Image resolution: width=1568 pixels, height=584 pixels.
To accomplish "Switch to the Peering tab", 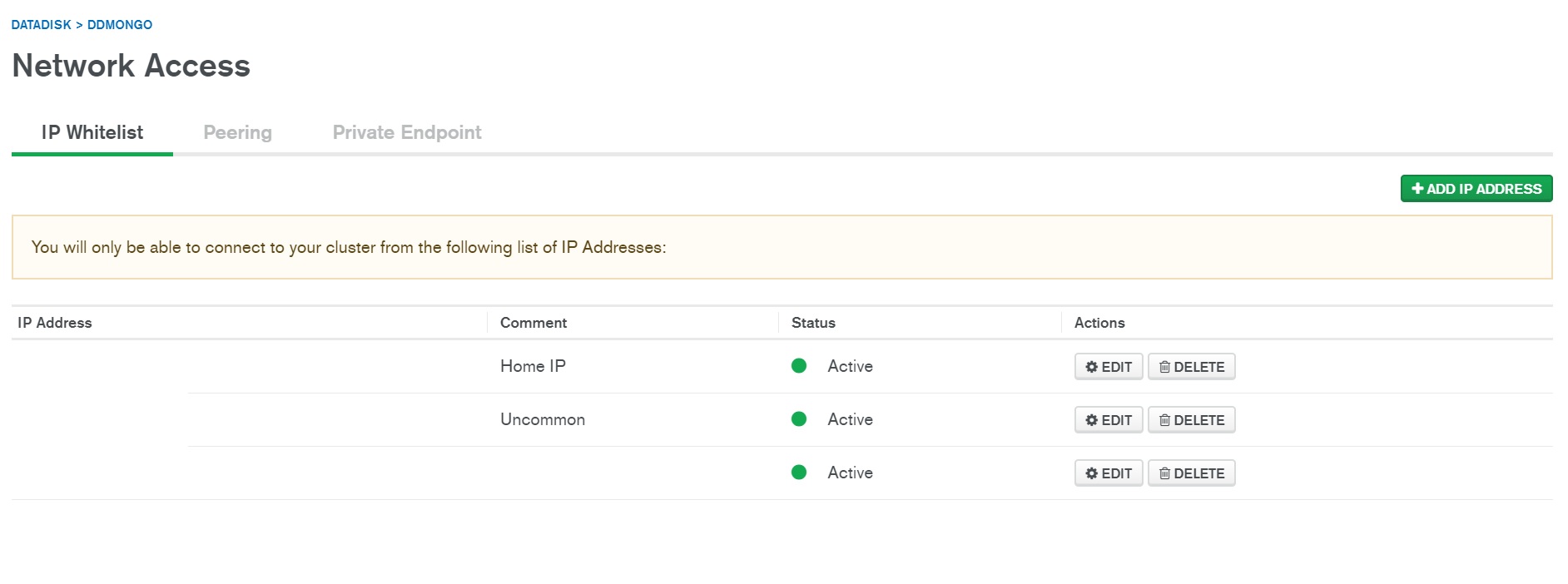I will click(x=237, y=133).
